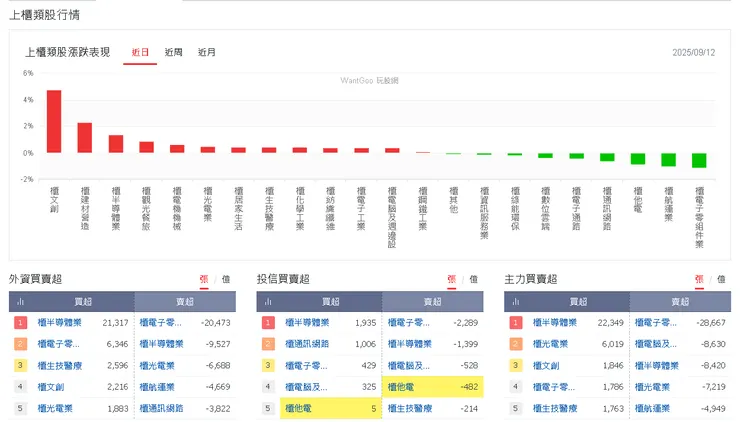Screen dimensions: 740x422
Task: Click bar chart icon in 主力買賣超 header
Action: coord(515,302)
